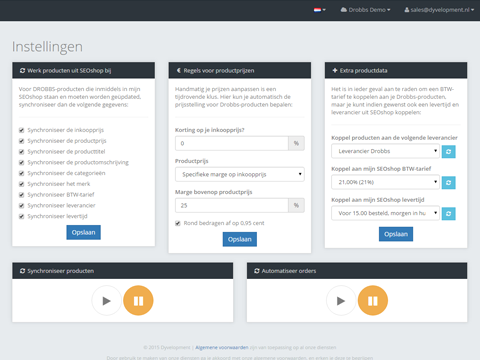This screenshot has height=360, width=480.
Task: Click Opslaan in Regels voor productprijzen panel
Action: 240,239
